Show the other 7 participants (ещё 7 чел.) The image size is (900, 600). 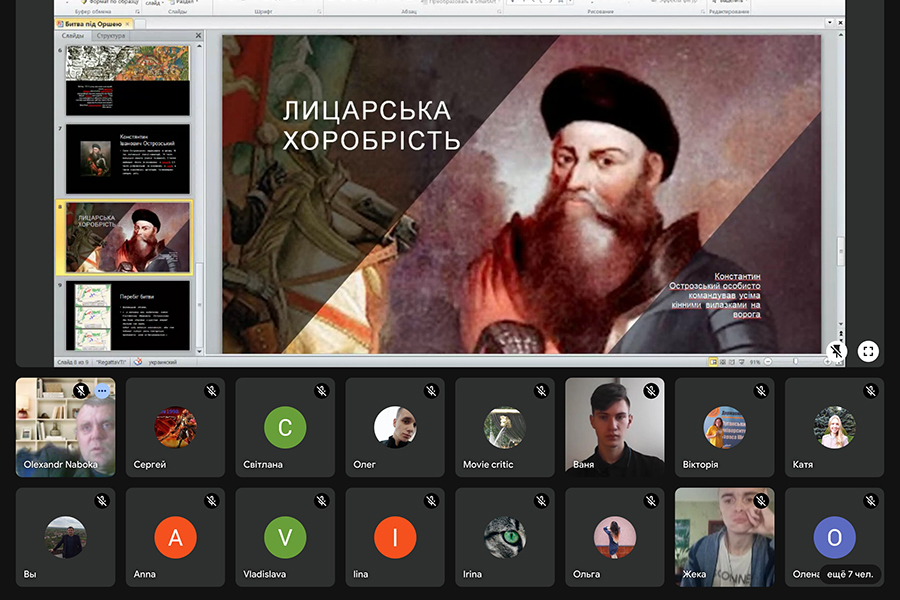(849, 574)
